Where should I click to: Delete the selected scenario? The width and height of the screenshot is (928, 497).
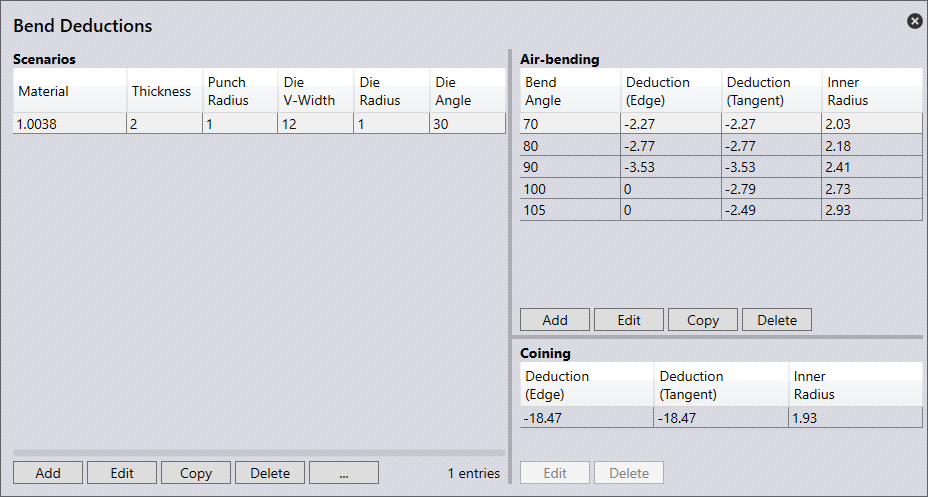270,473
